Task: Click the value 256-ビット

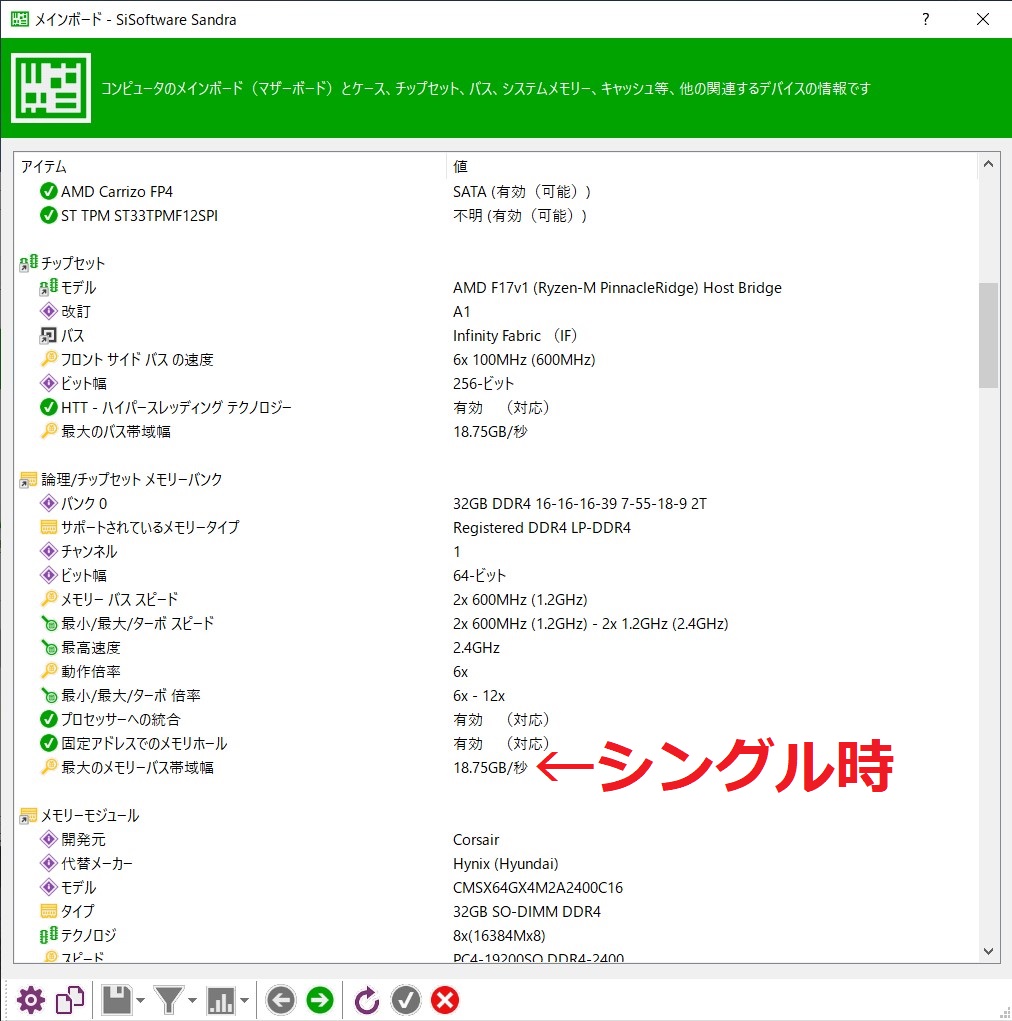Action: (x=483, y=384)
